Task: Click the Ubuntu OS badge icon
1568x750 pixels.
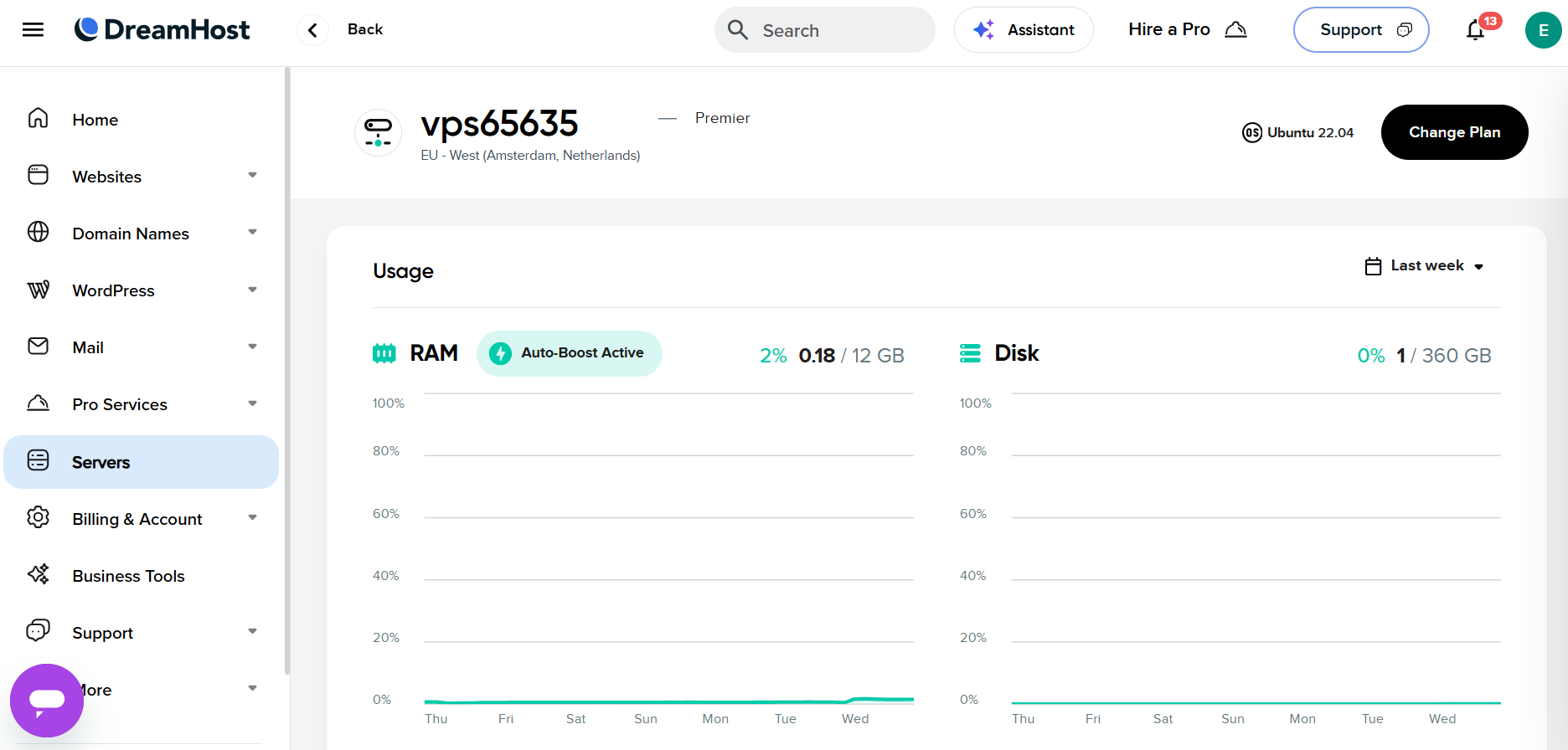Action: point(1251,132)
